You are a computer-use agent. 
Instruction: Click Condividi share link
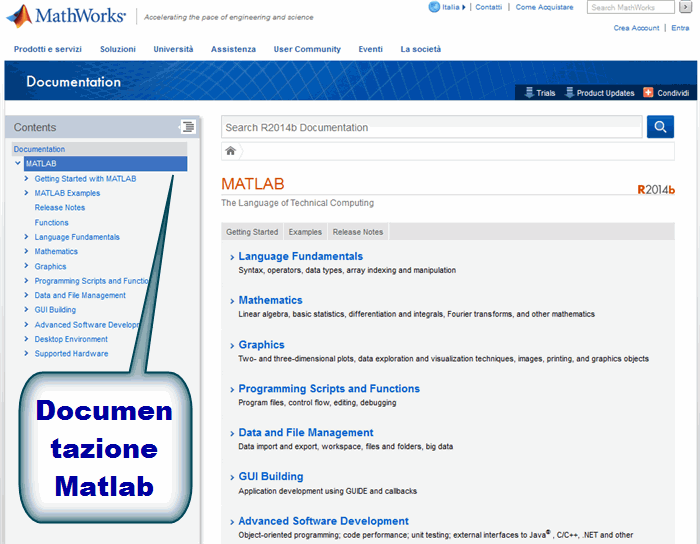click(673, 93)
